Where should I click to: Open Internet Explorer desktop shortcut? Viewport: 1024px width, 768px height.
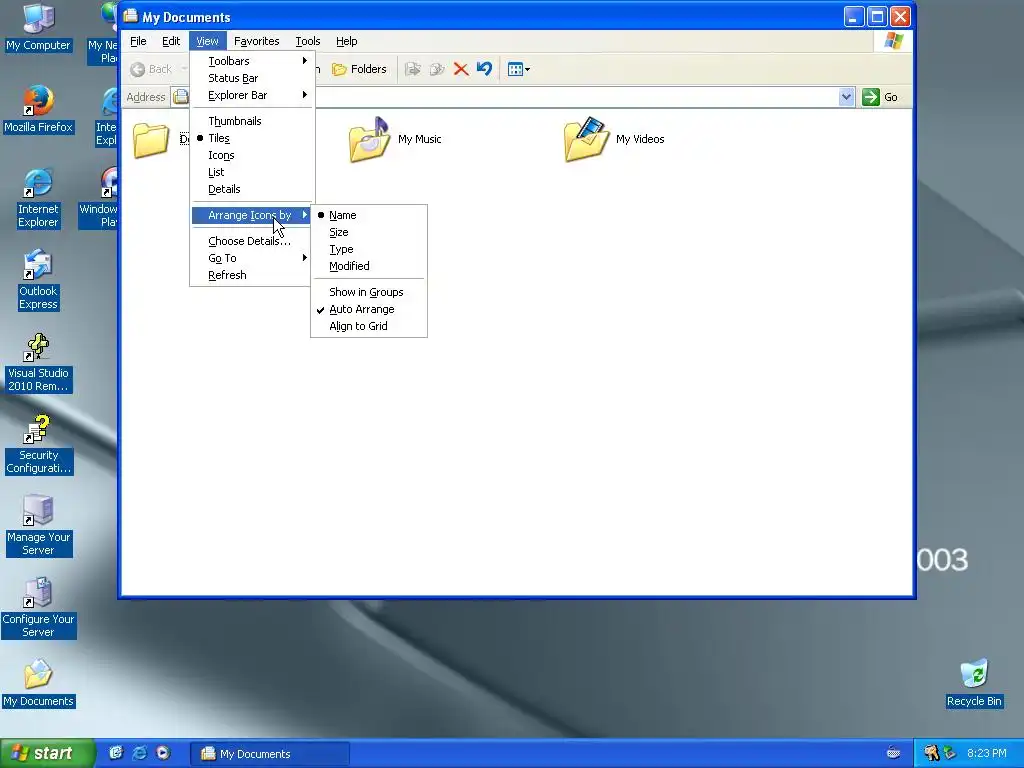[38, 199]
